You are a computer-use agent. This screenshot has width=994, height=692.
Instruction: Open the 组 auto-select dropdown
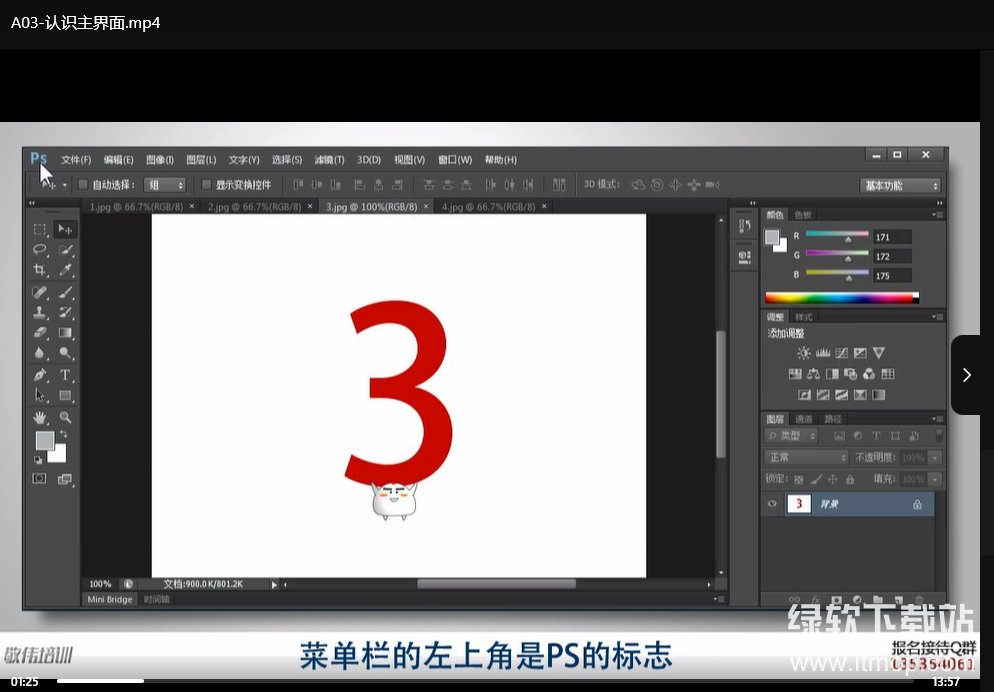tap(165, 185)
